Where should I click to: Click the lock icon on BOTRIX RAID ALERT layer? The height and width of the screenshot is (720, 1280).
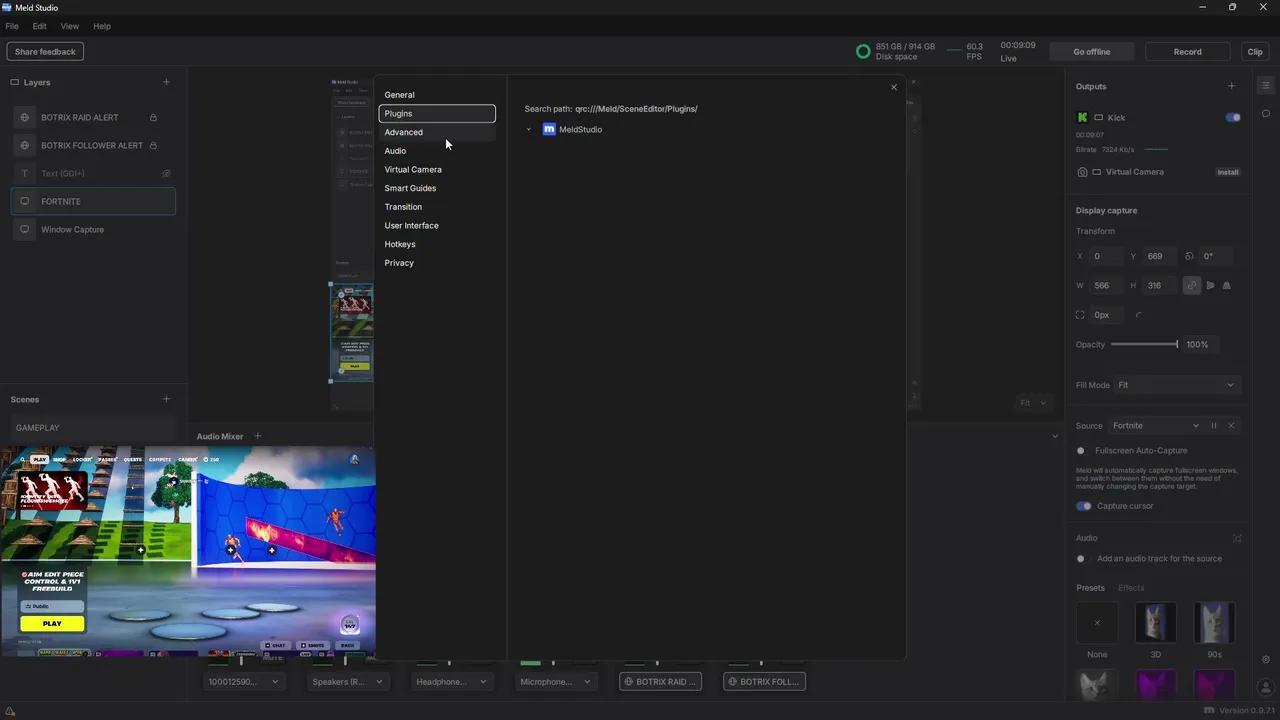click(153, 117)
